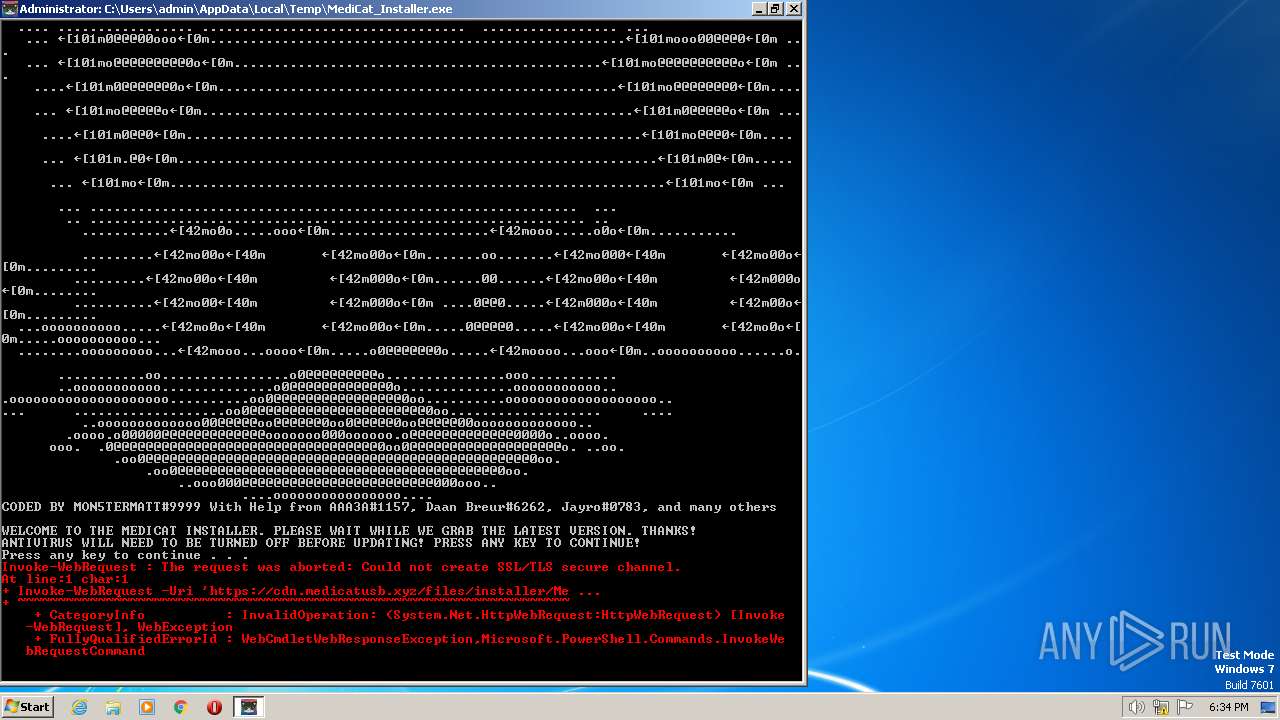Launch Google Chrome from the taskbar

[181, 707]
